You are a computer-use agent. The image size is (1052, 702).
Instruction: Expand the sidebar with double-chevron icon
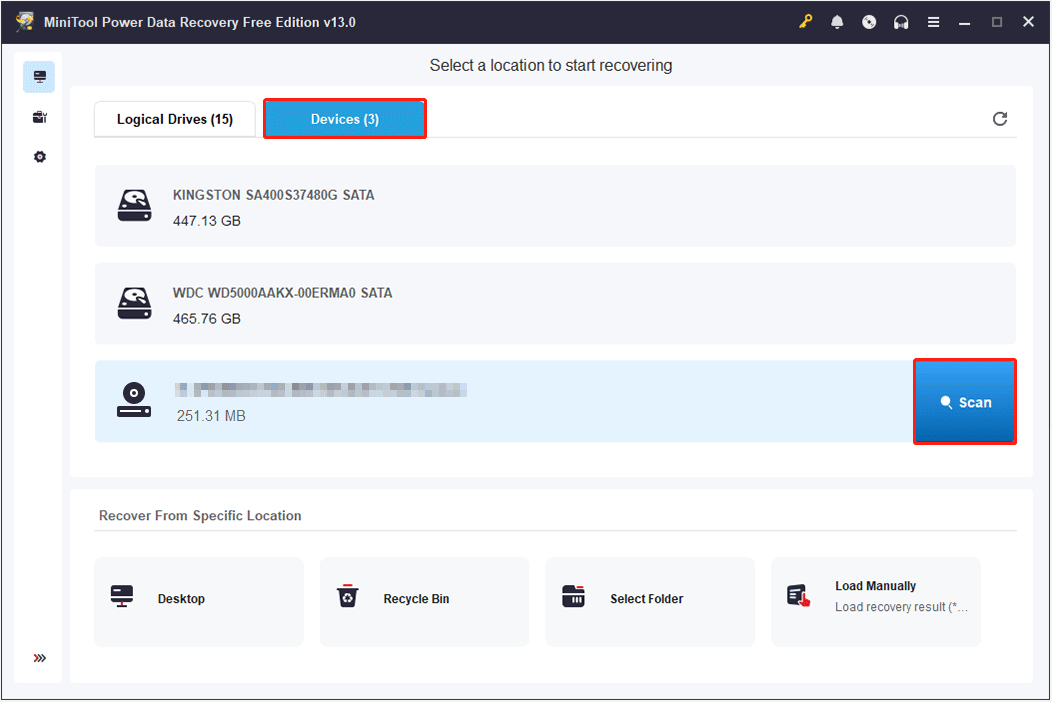40,658
